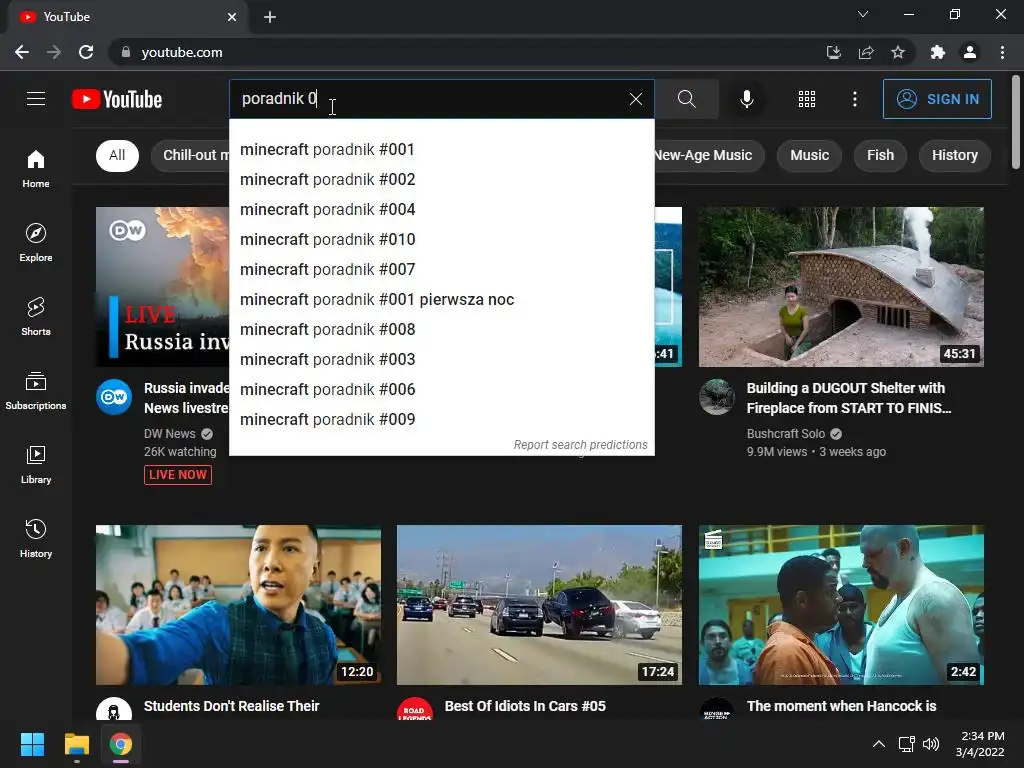The height and width of the screenshot is (768, 1024).
Task: Open a new browser tab
Action: [x=270, y=17]
